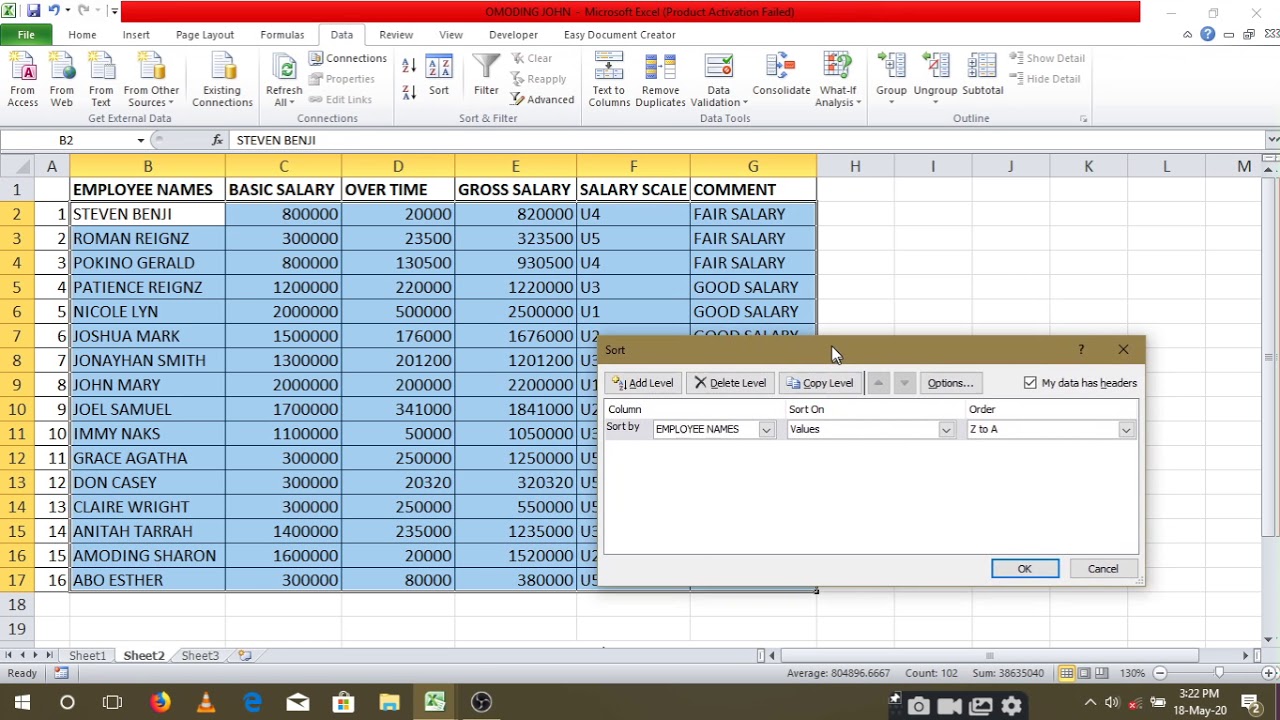Open VLC media player from taskbar

206,702
